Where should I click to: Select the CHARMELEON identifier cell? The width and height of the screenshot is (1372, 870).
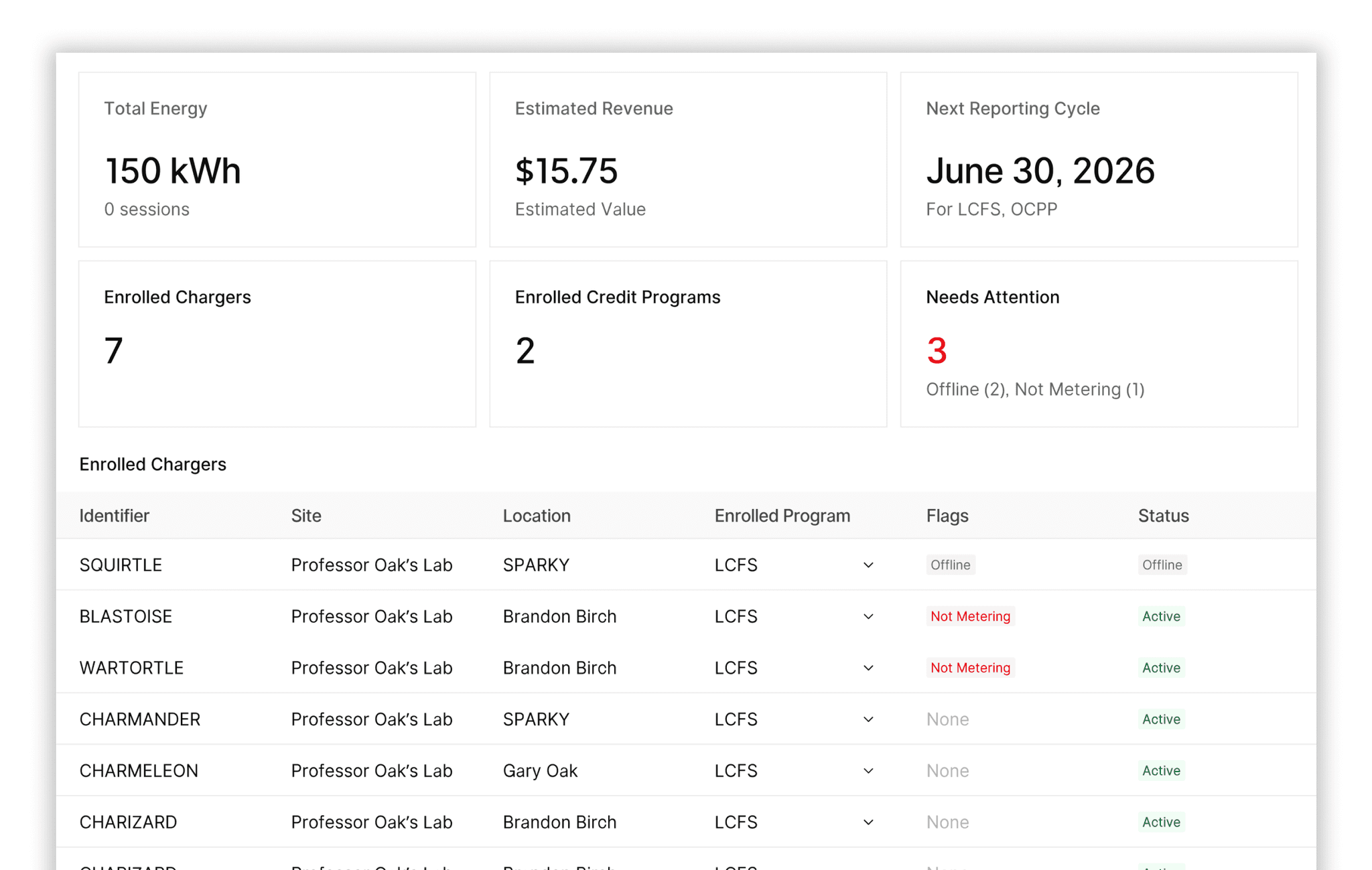(139, 771)
